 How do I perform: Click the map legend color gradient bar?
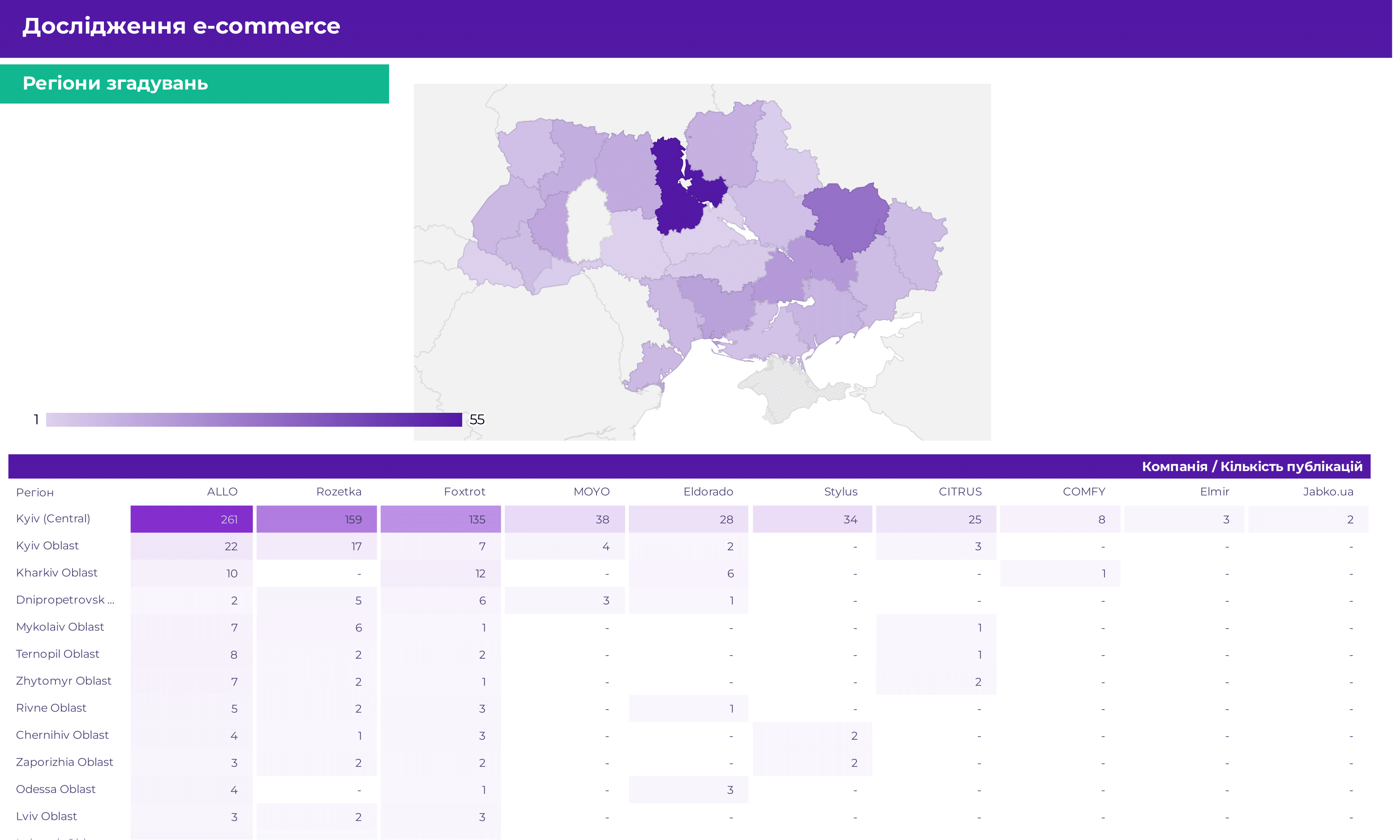(253, 420)
